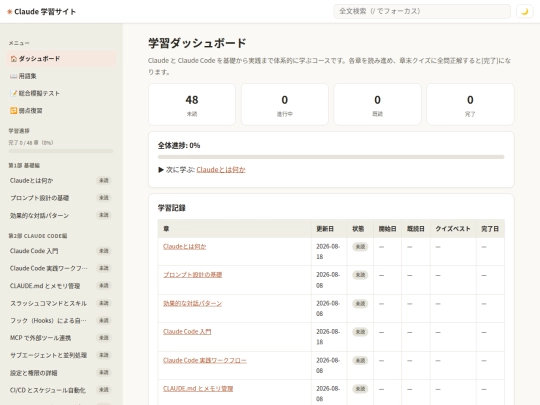Follow the 次に学ぶ Claudeとは何か link

221,170
